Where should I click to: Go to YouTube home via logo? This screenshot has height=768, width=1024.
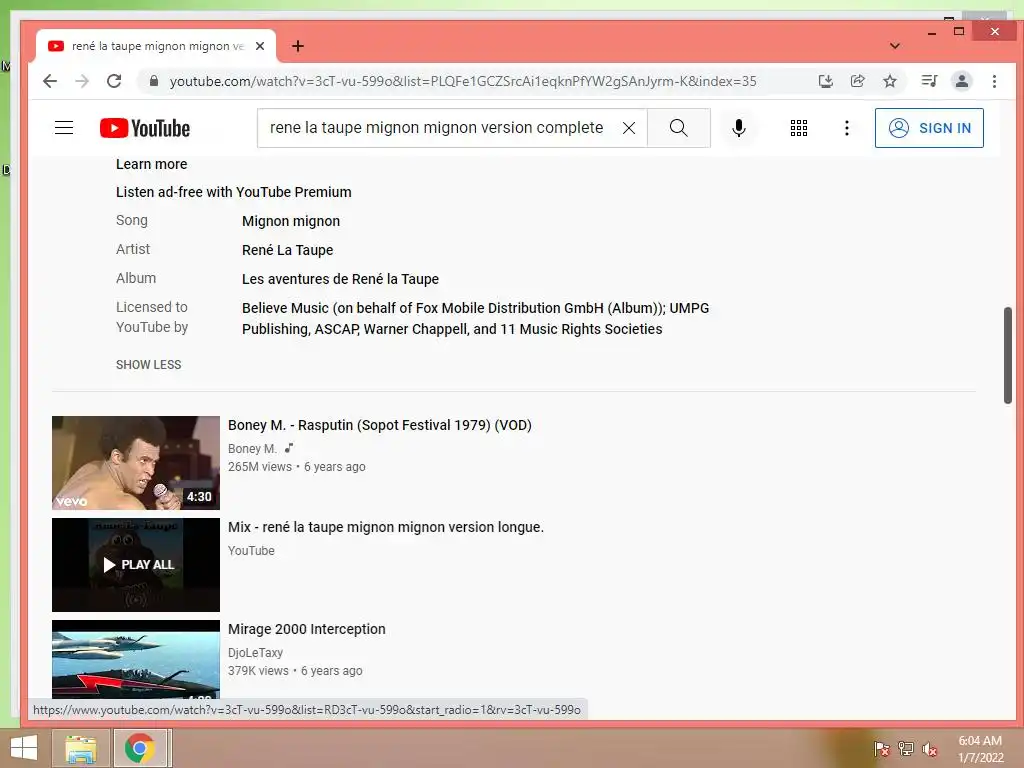coord(145,128)
